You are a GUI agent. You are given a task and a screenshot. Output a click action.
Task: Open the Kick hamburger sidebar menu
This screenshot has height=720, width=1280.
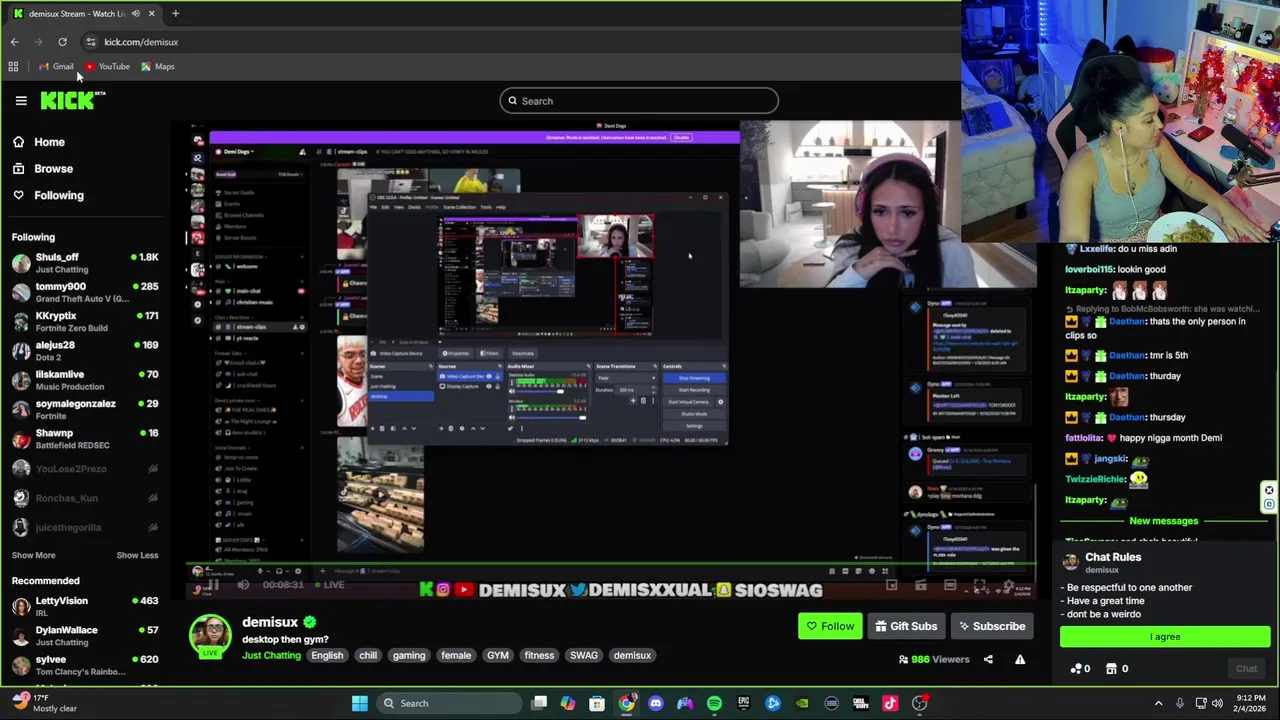point(21,100)
